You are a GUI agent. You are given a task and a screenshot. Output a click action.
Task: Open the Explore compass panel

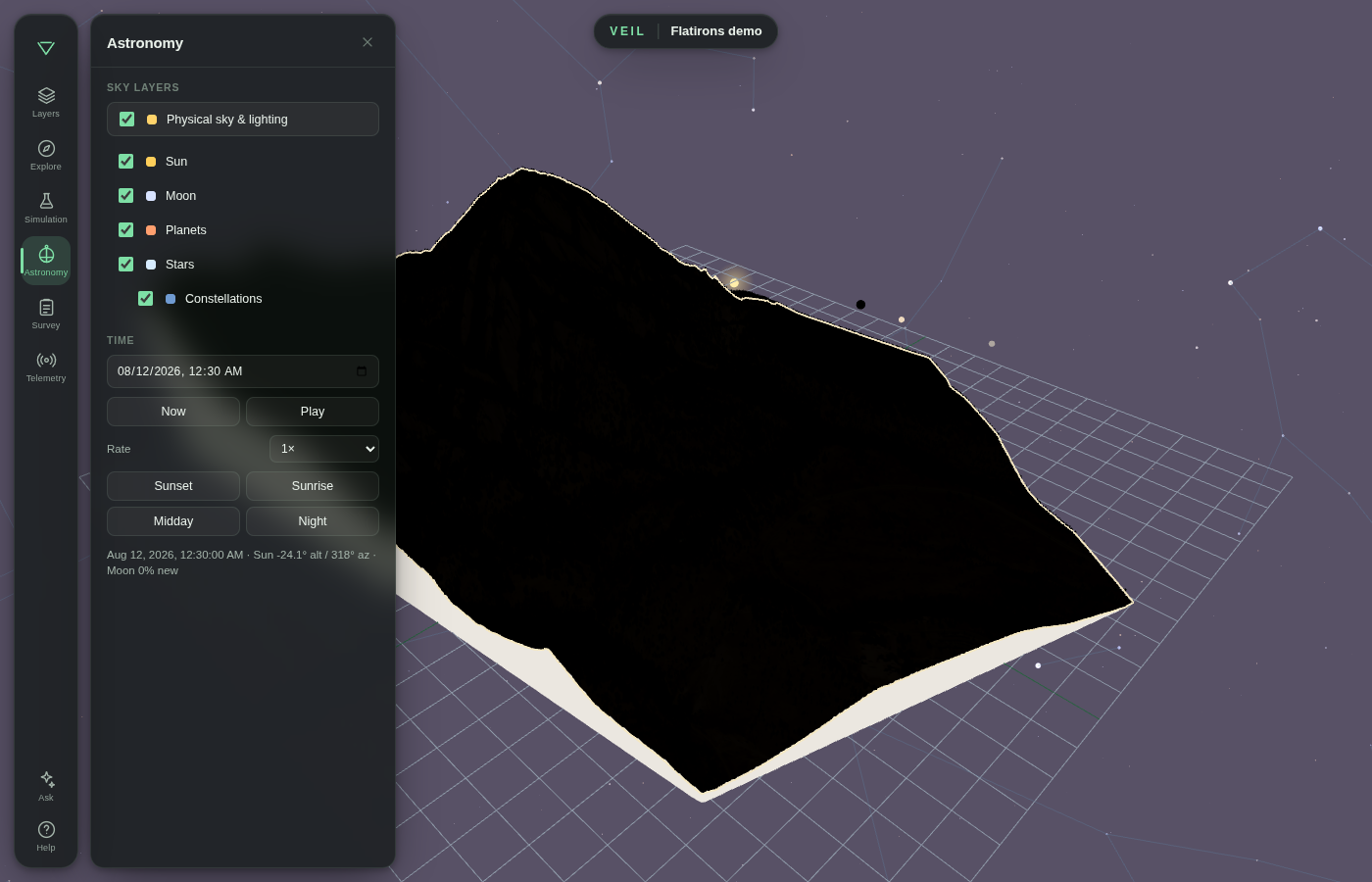coord(46,155)
